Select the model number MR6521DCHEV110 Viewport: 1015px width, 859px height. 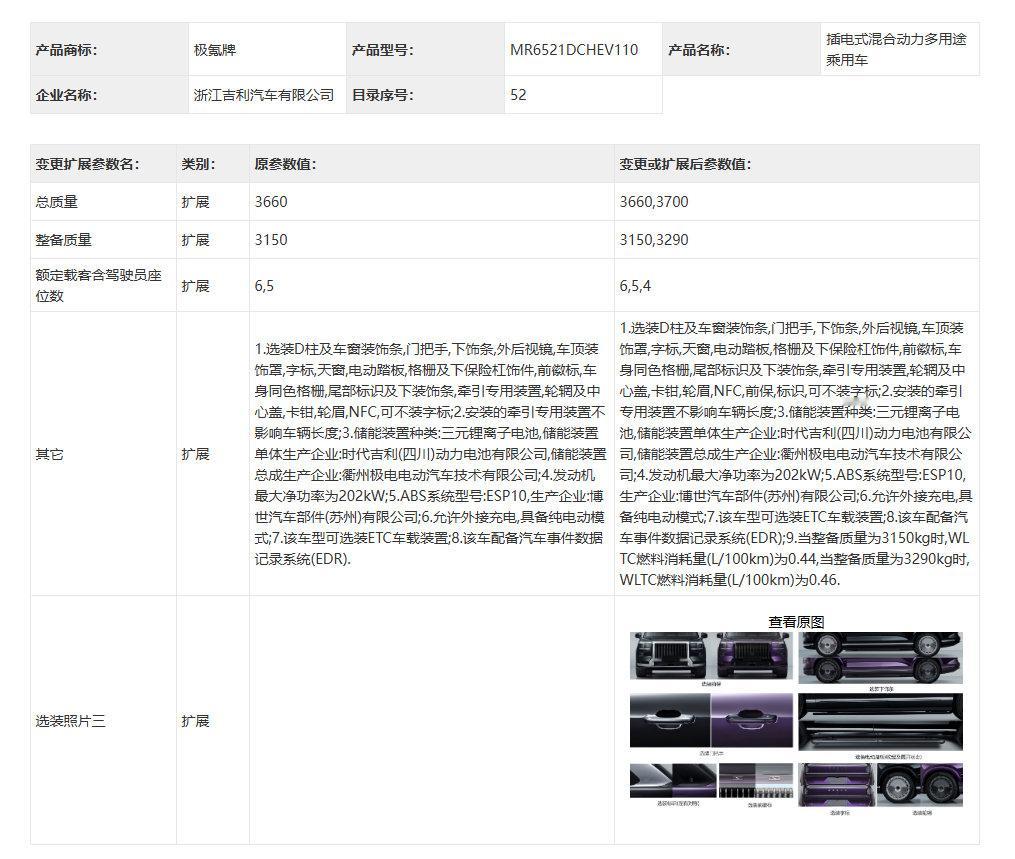pos(574,50)
